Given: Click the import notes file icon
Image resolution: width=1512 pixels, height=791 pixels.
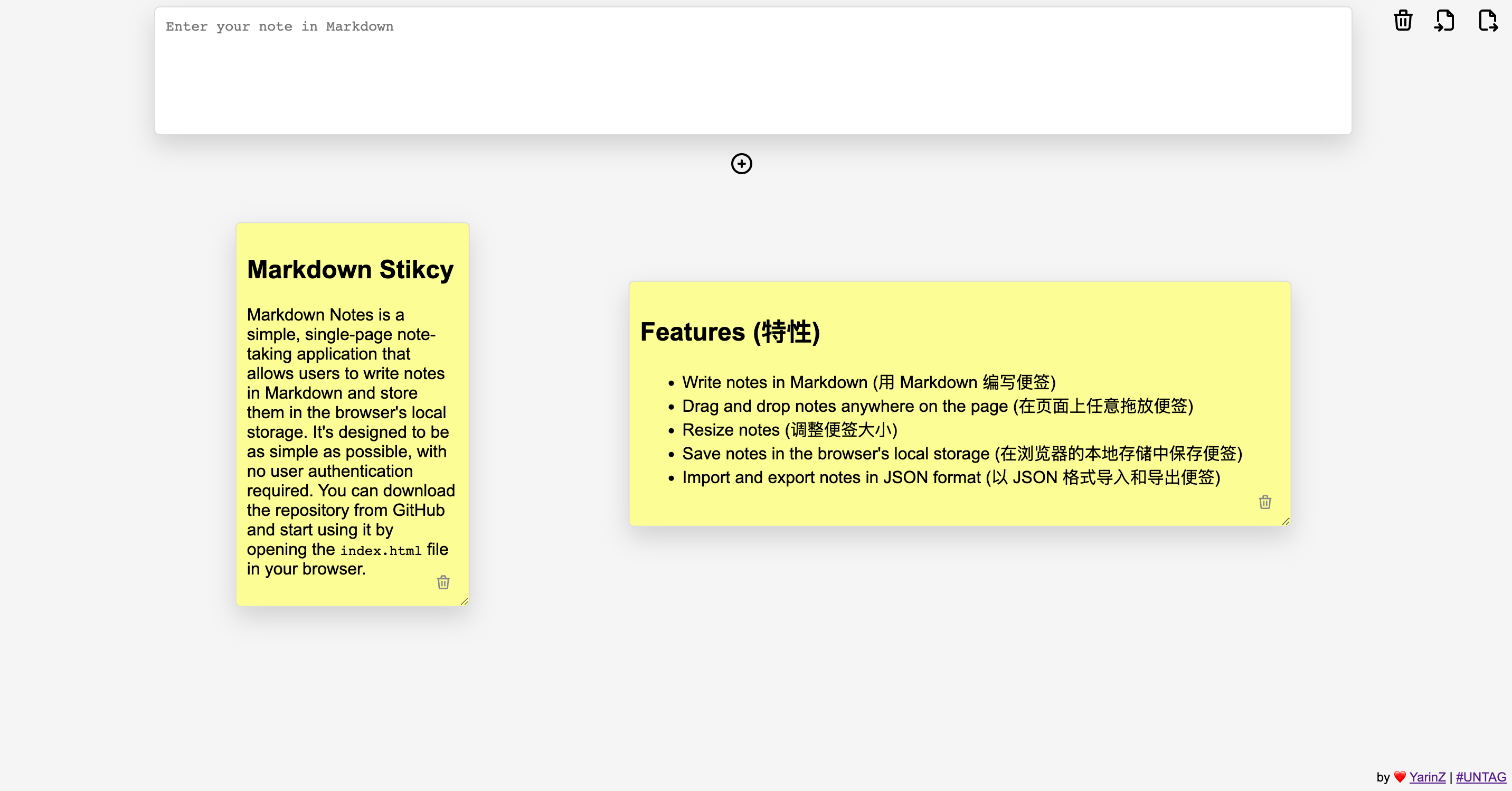Looking at the screenshot, I should [x=1444, y=21].
